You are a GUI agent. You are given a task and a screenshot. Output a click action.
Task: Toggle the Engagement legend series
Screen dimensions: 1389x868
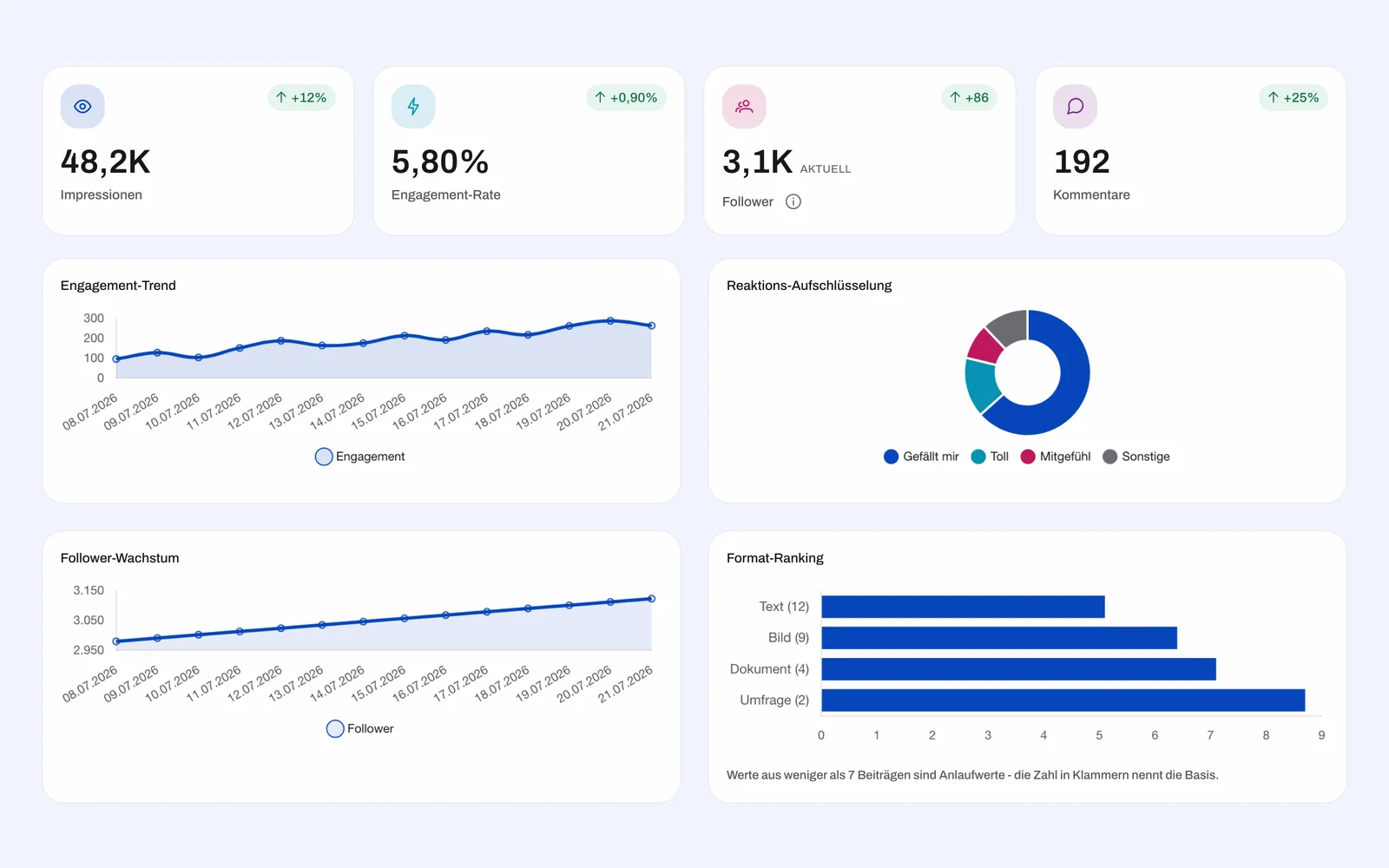(x=360, y=457)
